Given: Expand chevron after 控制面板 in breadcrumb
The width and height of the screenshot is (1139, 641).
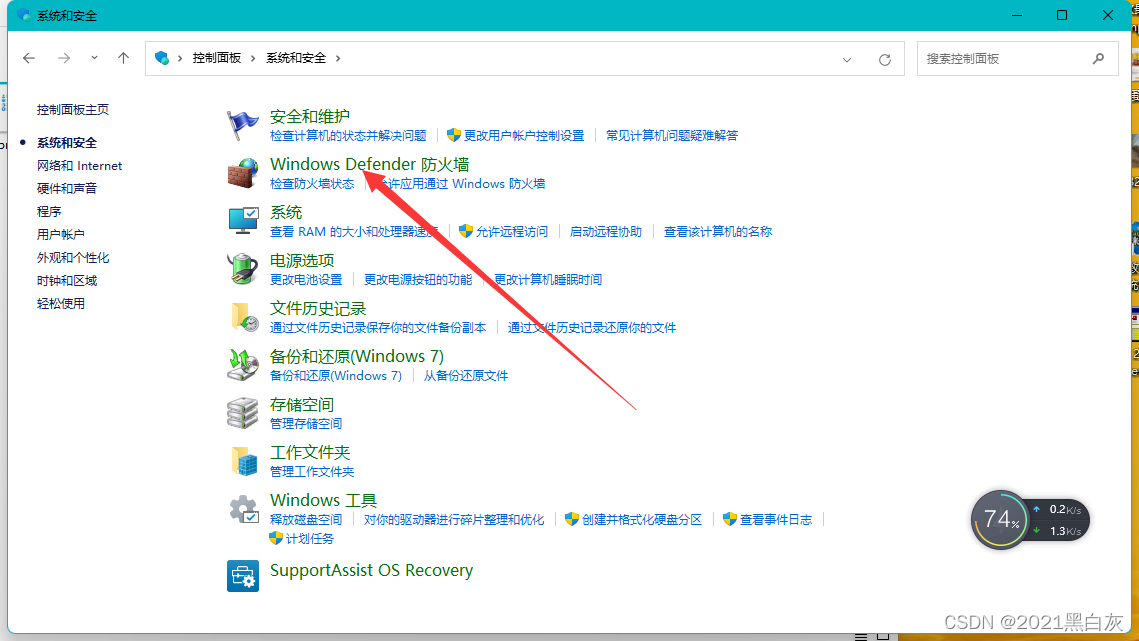Looking at the screenshot, I should pyautogui.click(x=253, y=58).
